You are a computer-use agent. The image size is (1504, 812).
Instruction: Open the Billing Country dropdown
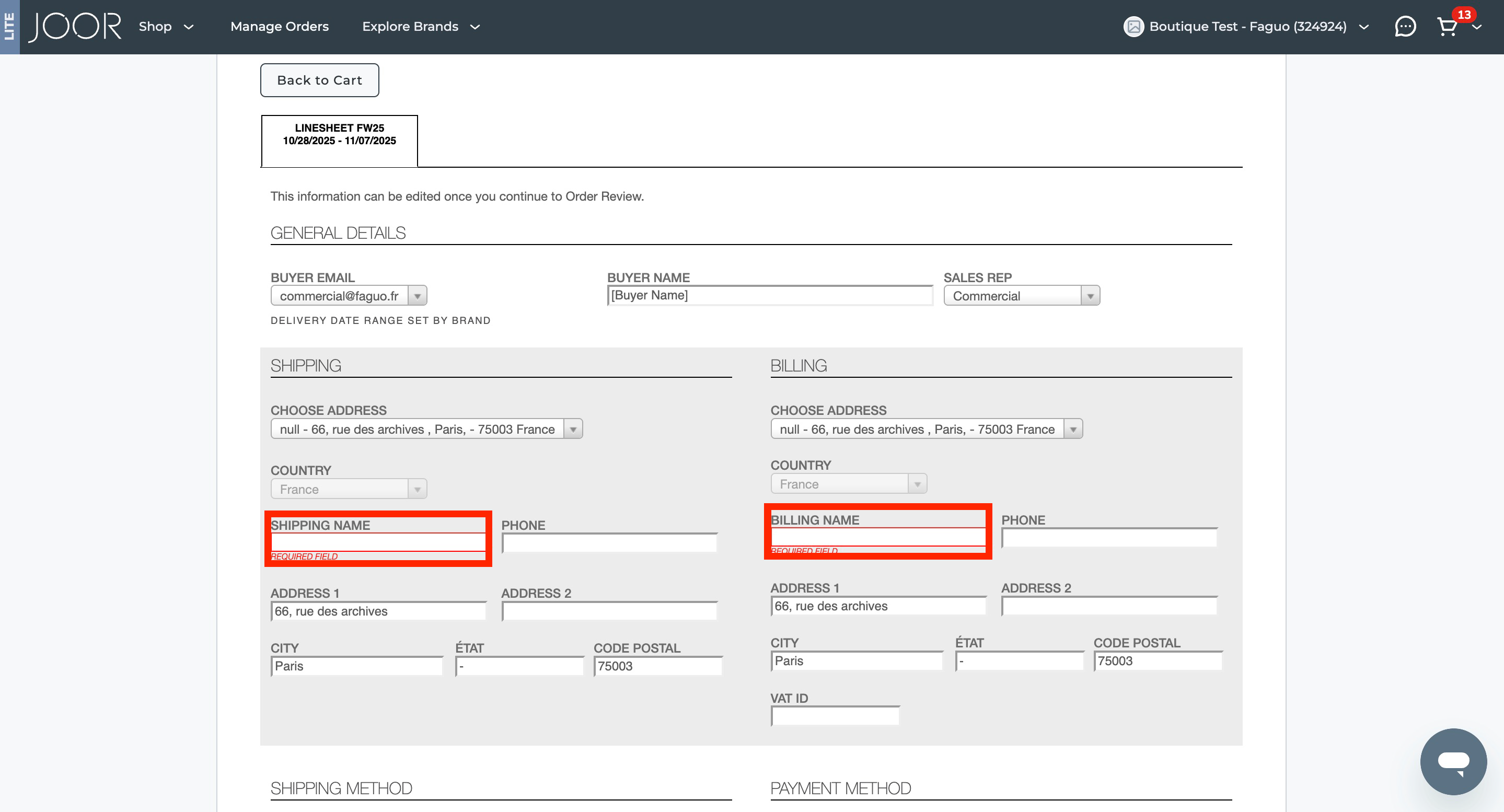click(x=848, y=483)
